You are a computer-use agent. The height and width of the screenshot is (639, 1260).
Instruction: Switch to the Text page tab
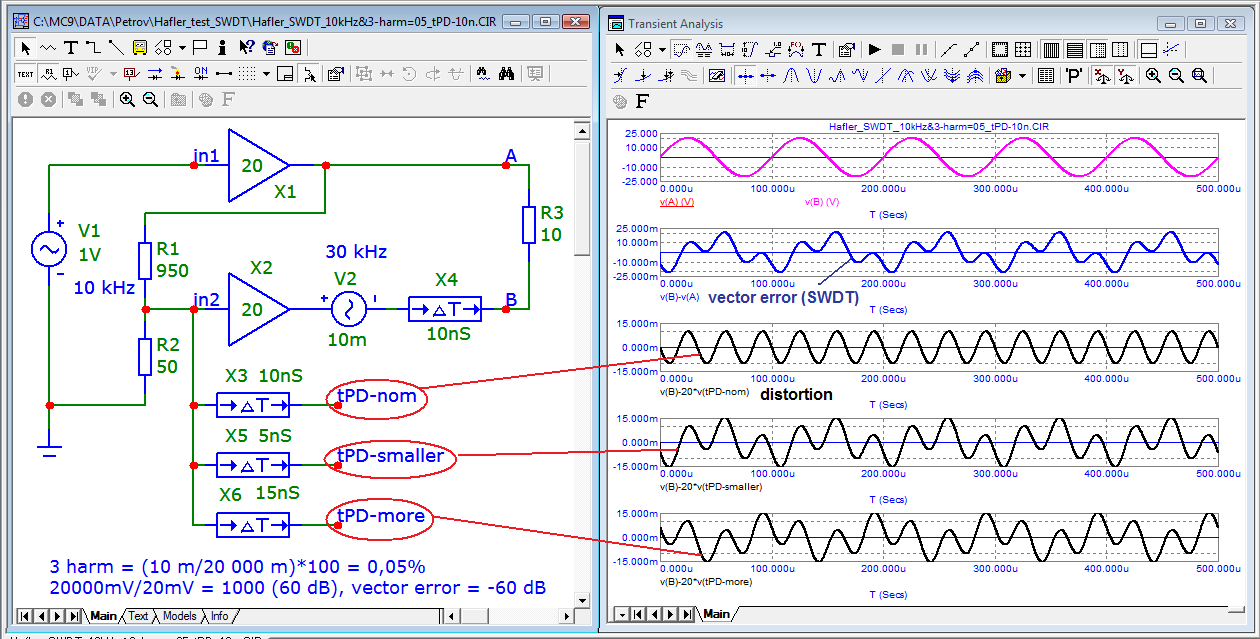tap(138, 616)
